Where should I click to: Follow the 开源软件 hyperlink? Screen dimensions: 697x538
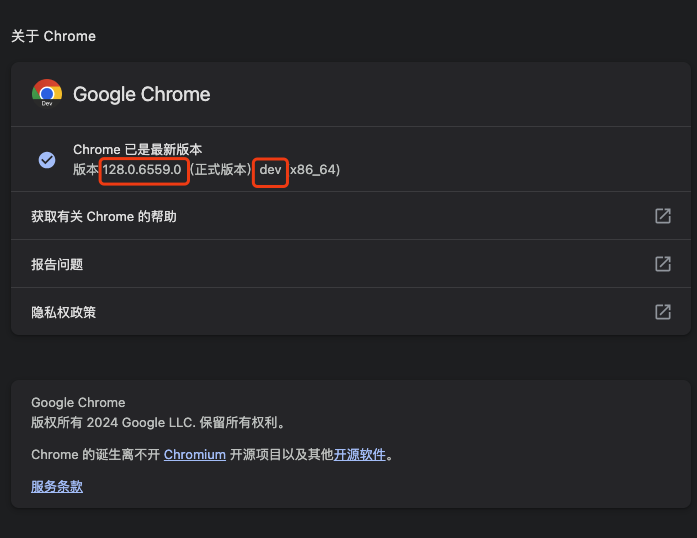click(x=359, y=454)
